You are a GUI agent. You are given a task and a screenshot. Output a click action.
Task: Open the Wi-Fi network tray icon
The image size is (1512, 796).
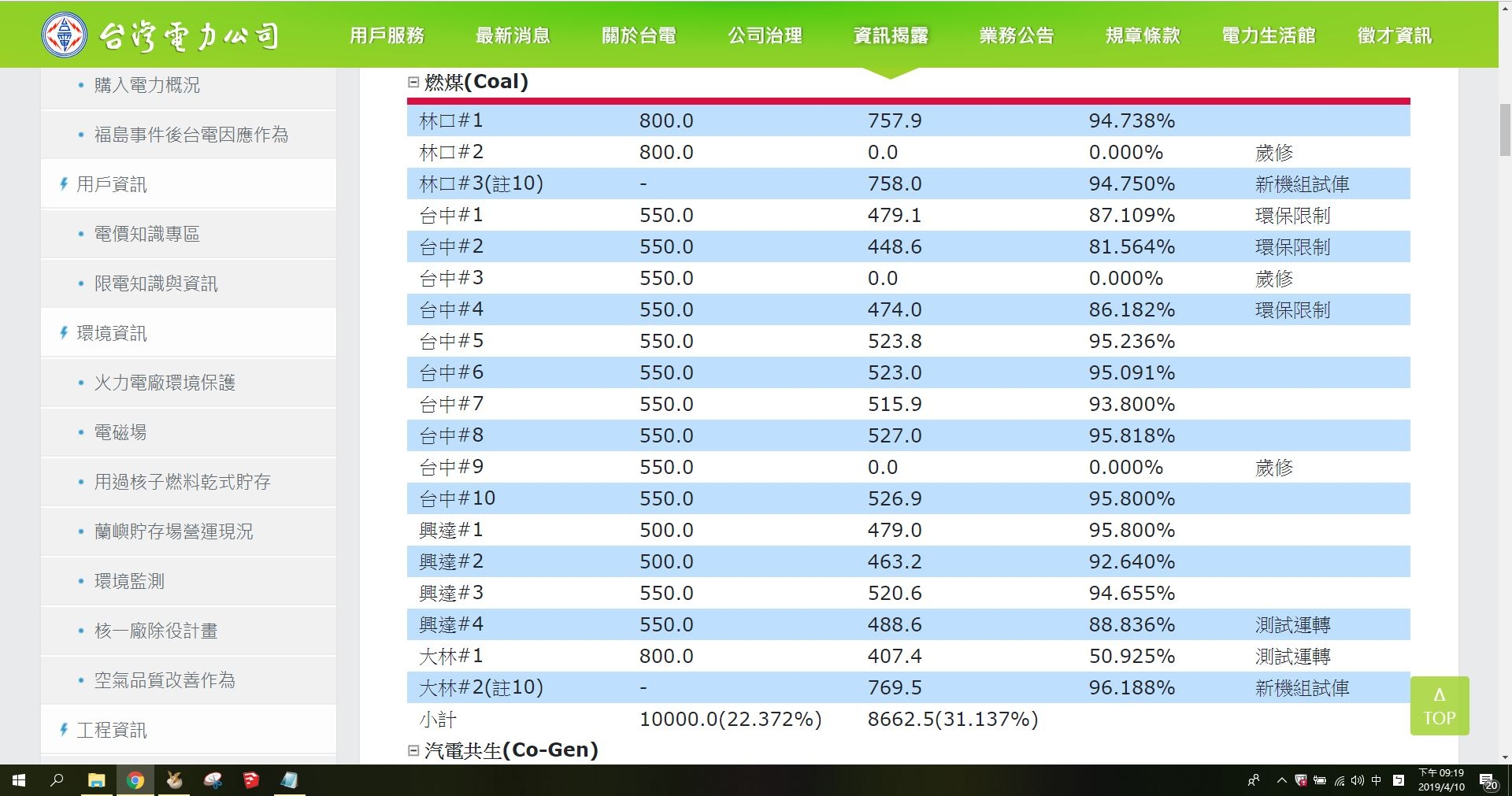1339,780
